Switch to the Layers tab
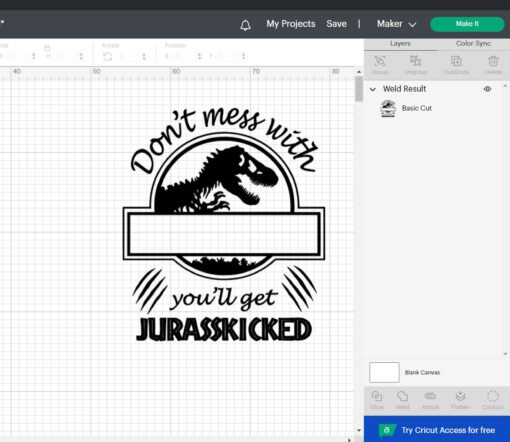 (x=400, y=44)
